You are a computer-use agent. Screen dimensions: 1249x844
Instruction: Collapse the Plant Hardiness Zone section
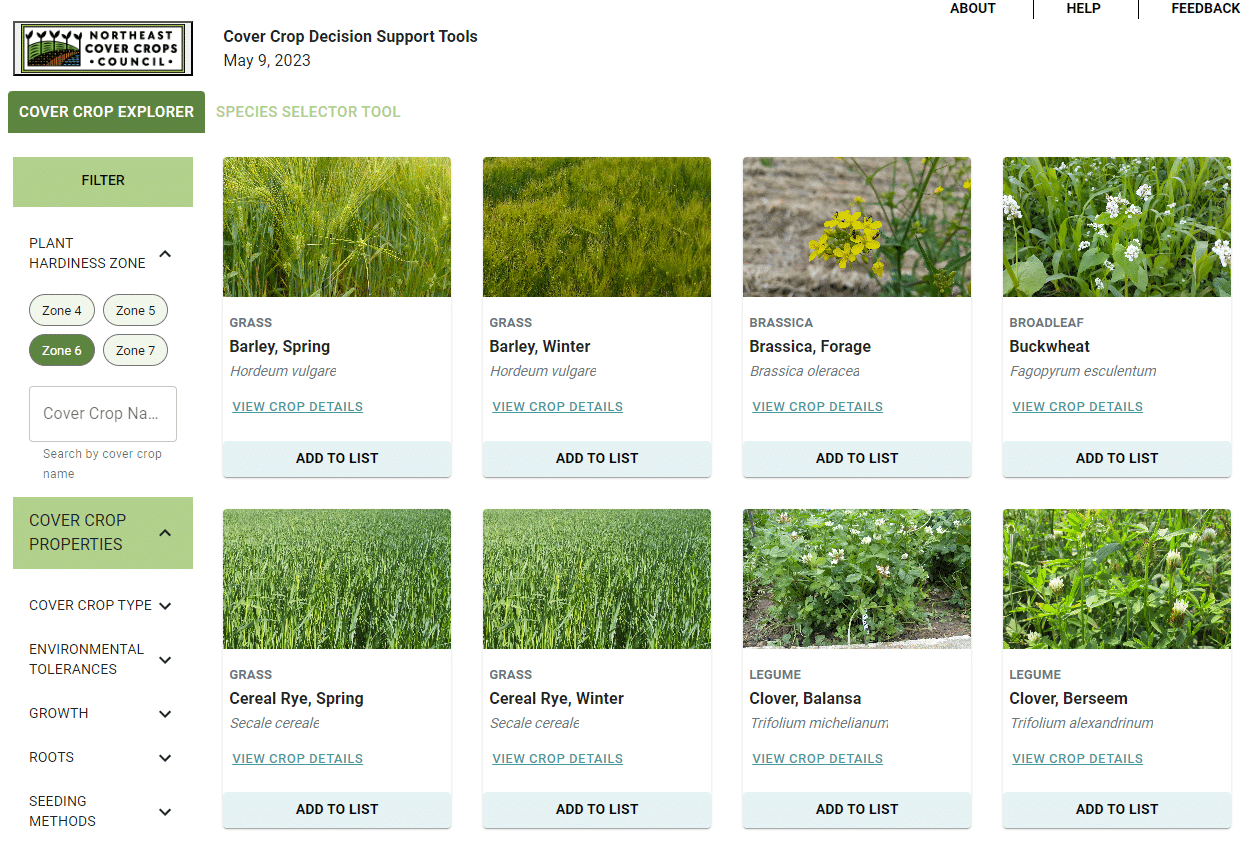165,254
